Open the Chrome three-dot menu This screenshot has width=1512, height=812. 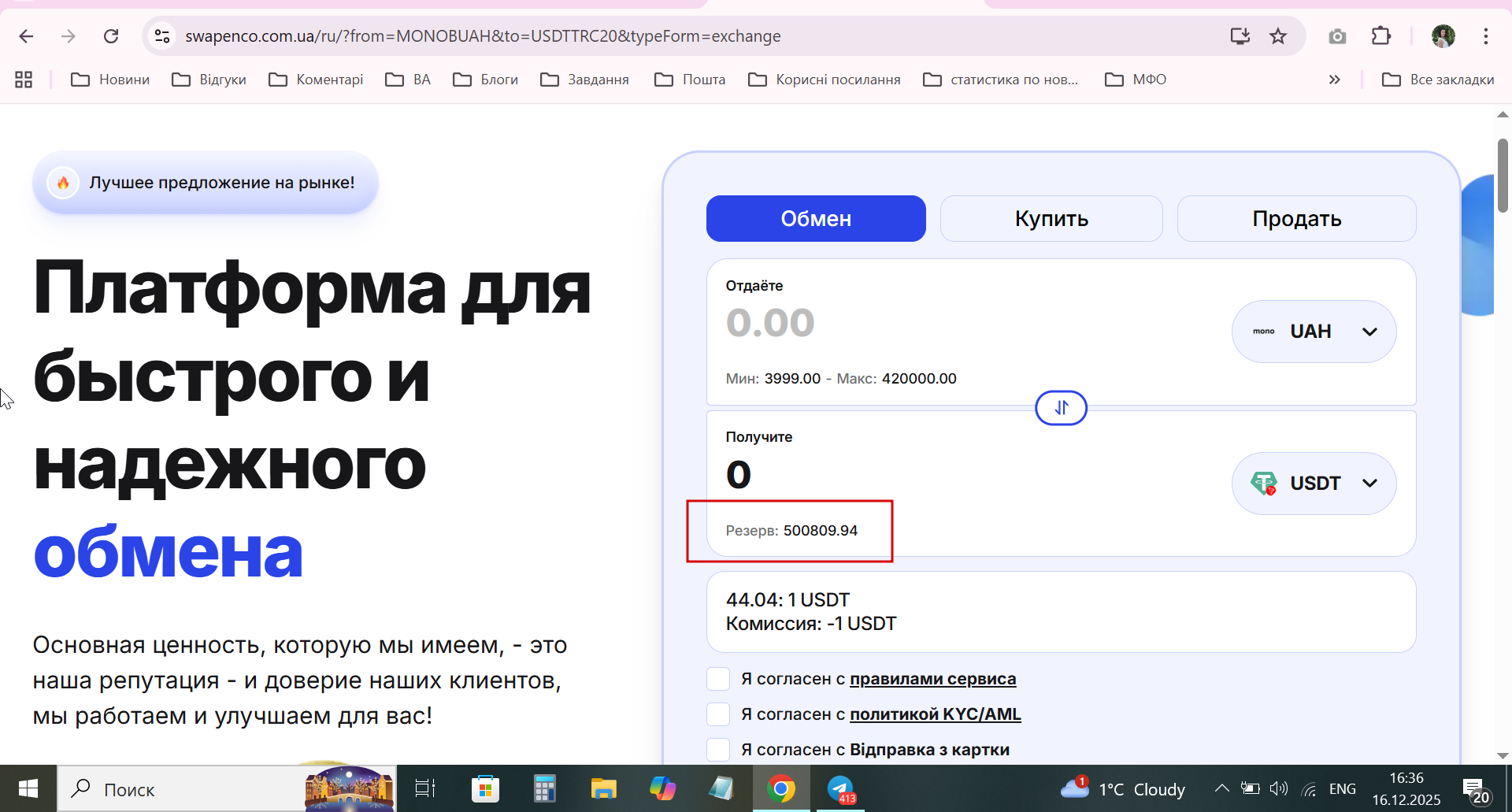[1486, 36]
